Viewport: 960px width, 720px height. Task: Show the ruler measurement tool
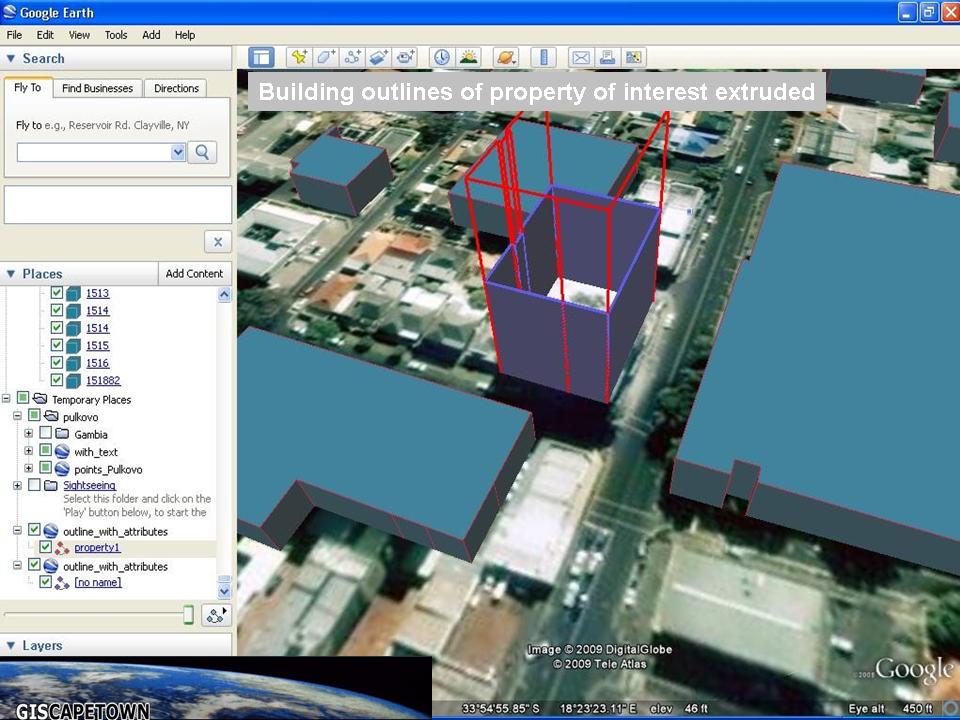coord(543,58)
